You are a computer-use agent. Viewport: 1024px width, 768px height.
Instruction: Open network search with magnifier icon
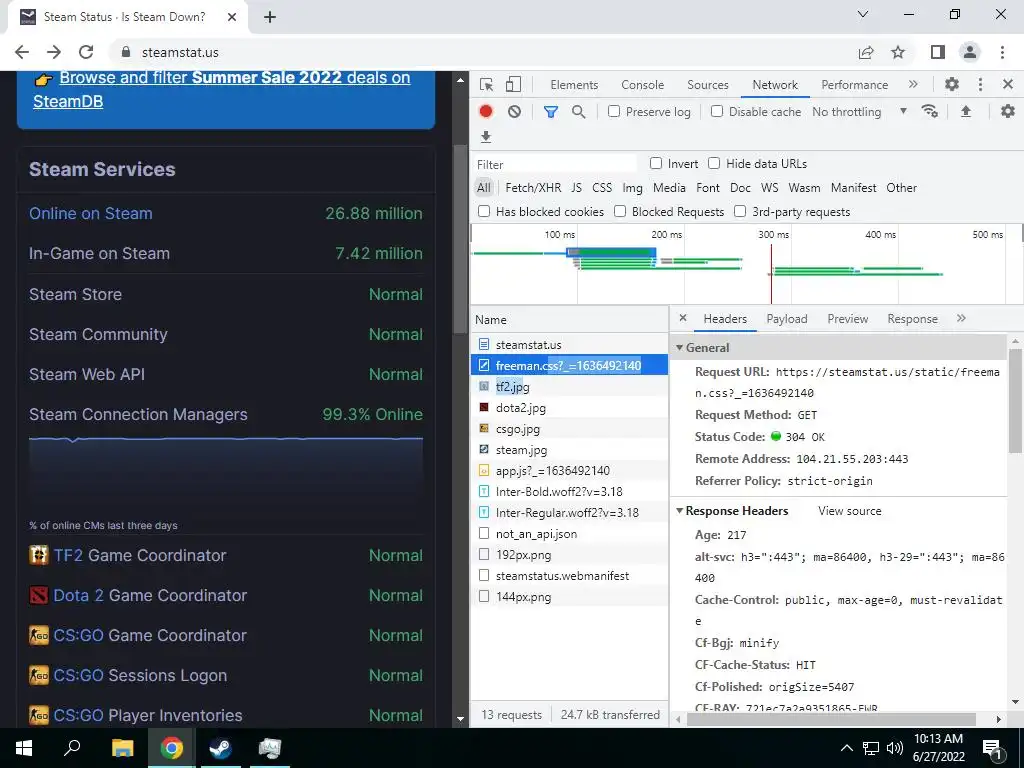click(579, 112)
